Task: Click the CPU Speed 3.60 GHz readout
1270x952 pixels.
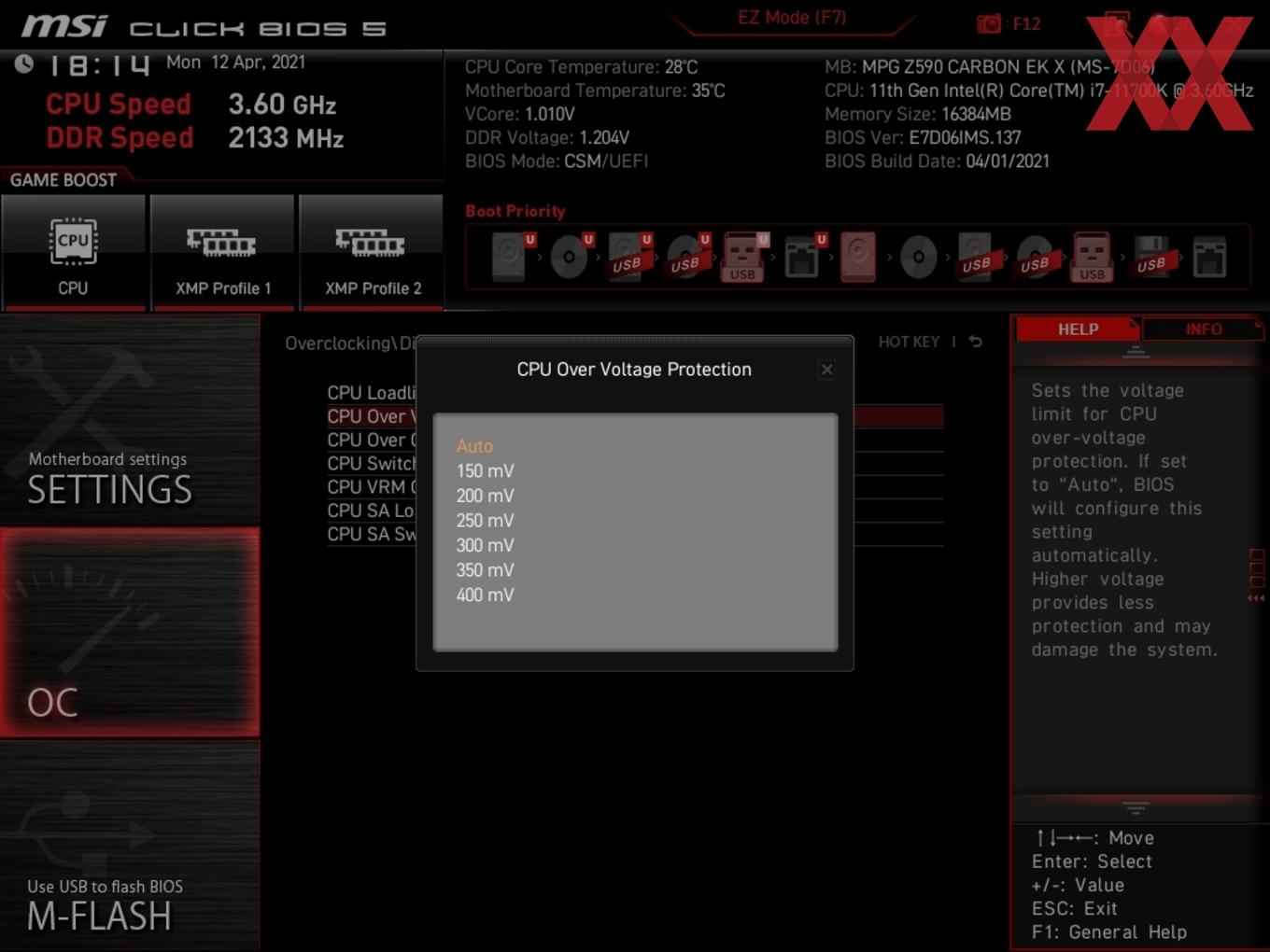Action: (x=191, y=104)
